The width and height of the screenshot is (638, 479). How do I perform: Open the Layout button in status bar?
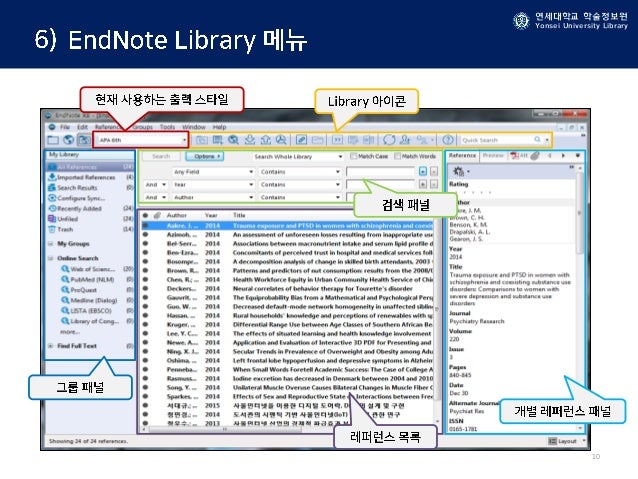pos(562,441)
